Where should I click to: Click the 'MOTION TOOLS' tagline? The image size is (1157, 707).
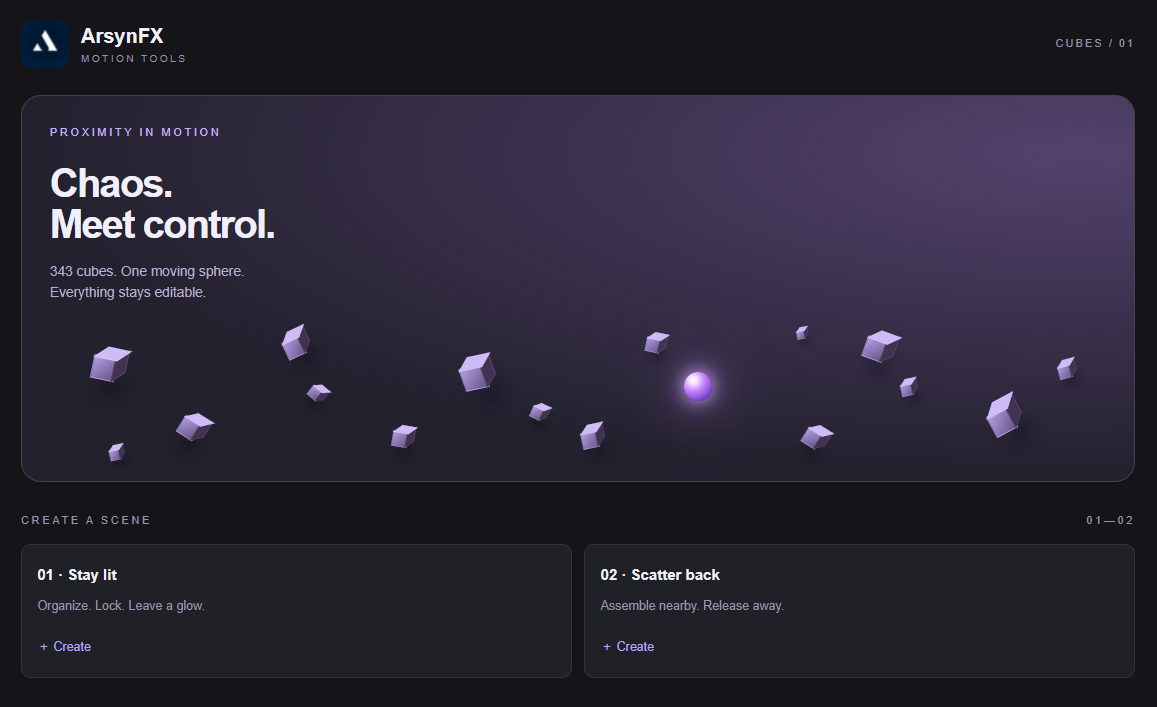tap(134, 58)
